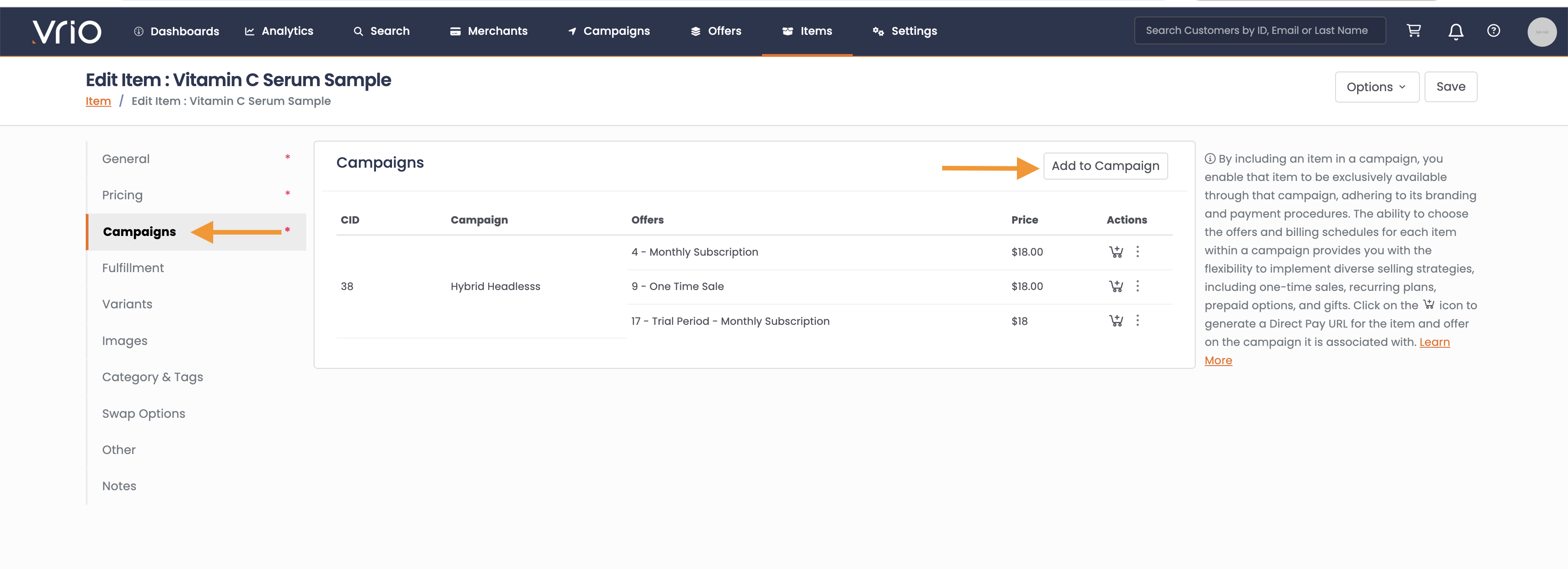This screenshot has width=1568, height=569.
Task: Save the item
Action: click(1451, 87)
